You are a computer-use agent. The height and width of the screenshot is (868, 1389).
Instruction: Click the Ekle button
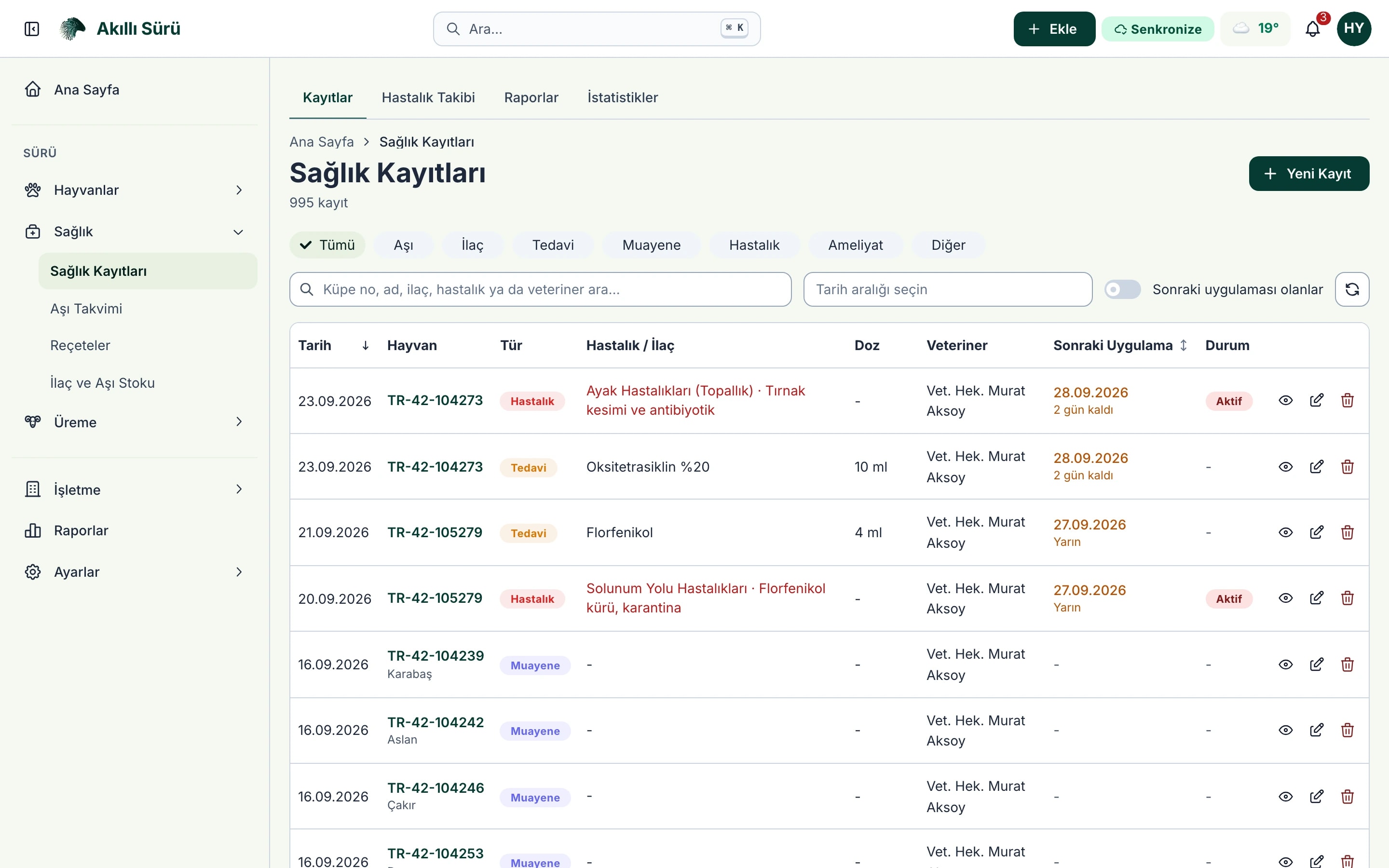(x=1054, y=29)
